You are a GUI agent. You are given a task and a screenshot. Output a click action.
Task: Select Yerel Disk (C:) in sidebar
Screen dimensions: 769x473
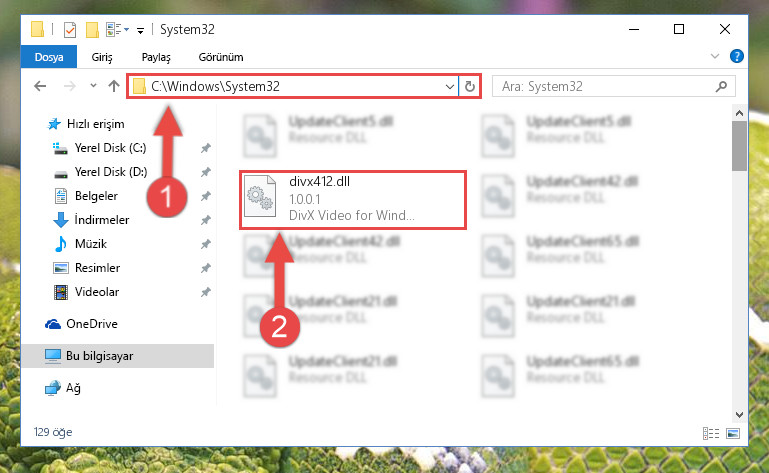110,148
